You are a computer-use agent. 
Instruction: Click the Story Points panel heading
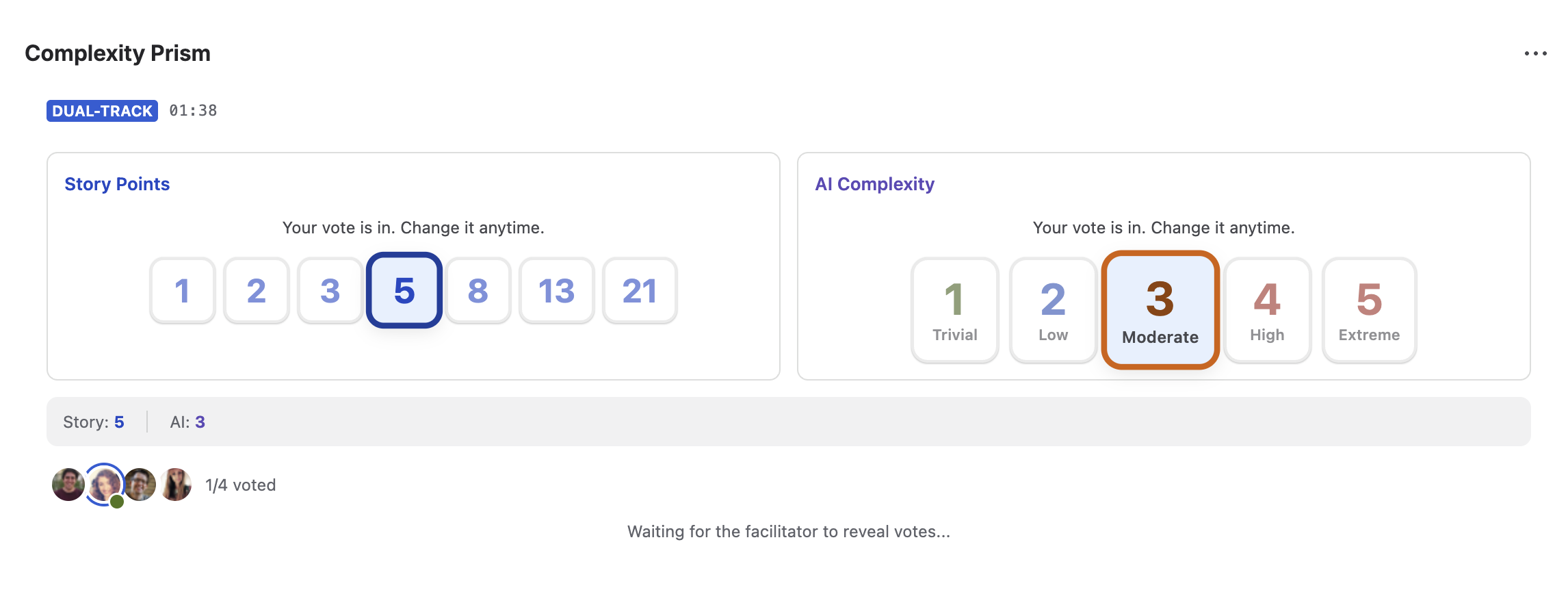tap(117, 184)
